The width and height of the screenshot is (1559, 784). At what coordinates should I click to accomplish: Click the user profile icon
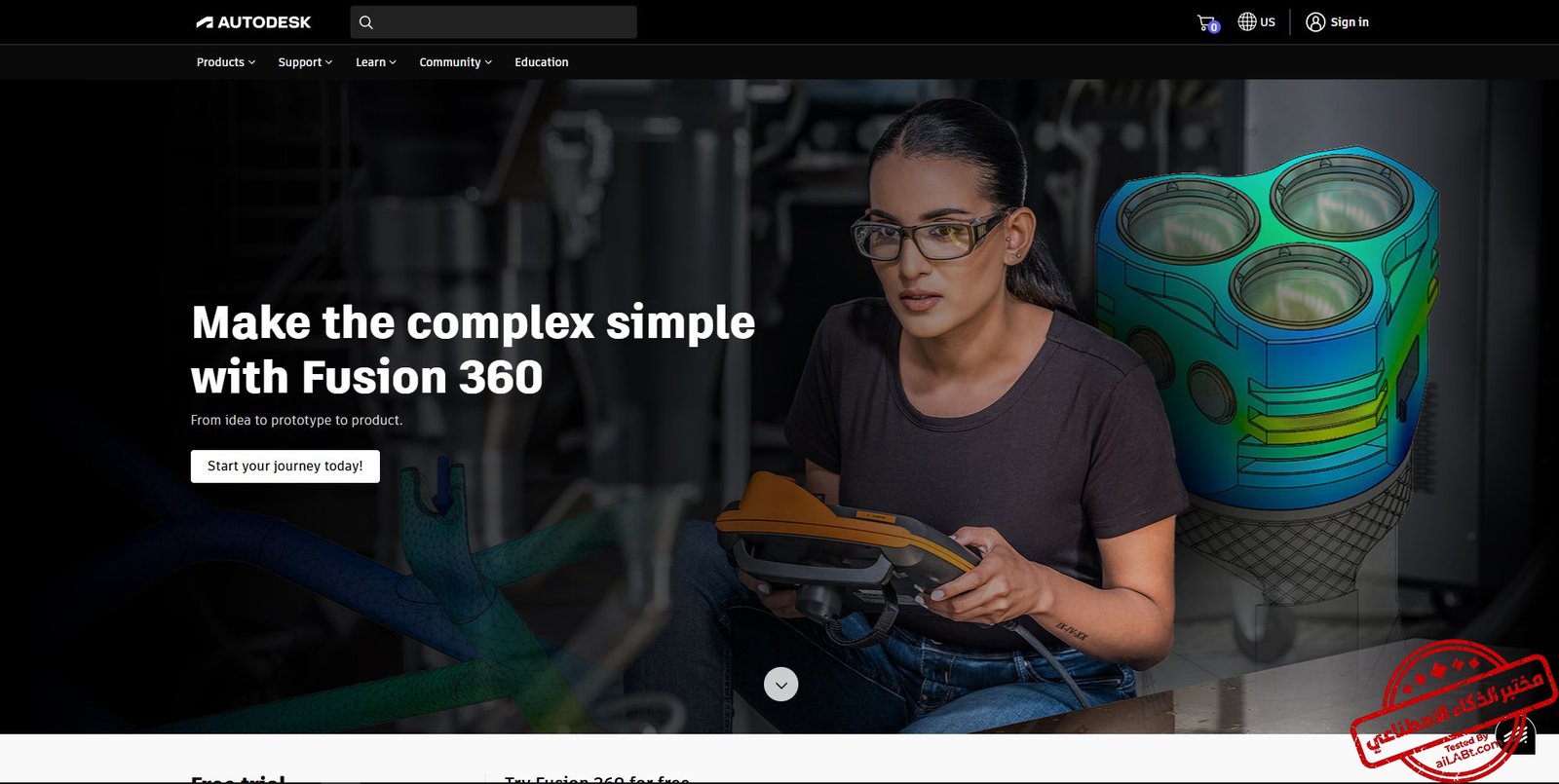(x=1315, y=22)
